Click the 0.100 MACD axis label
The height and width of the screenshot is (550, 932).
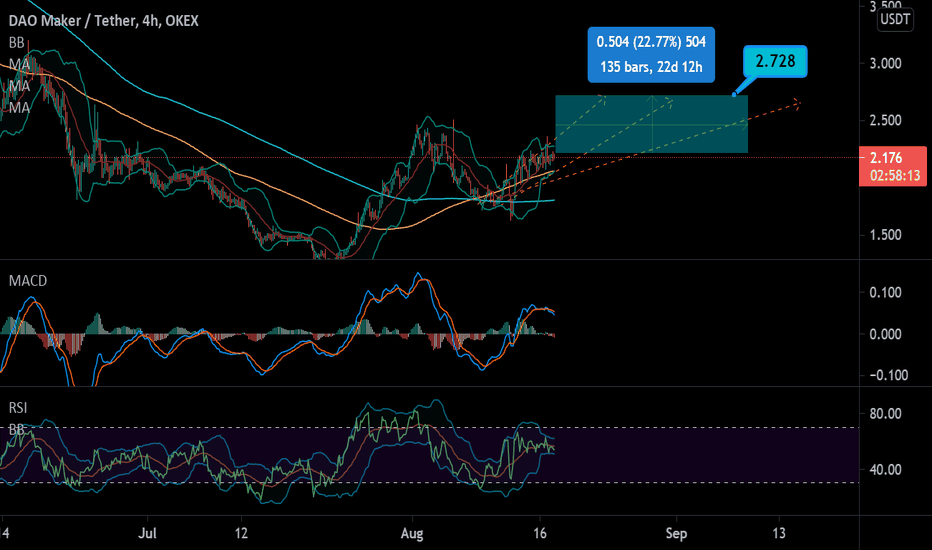point(886,293)
